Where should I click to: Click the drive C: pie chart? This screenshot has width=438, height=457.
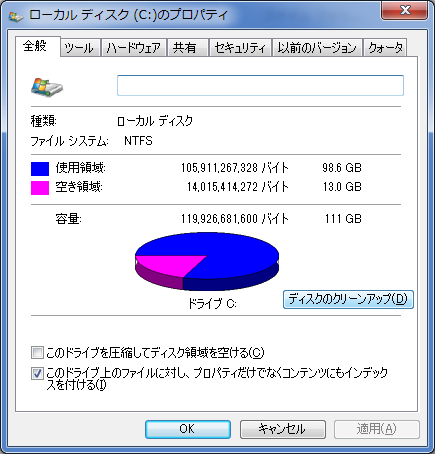208,262
